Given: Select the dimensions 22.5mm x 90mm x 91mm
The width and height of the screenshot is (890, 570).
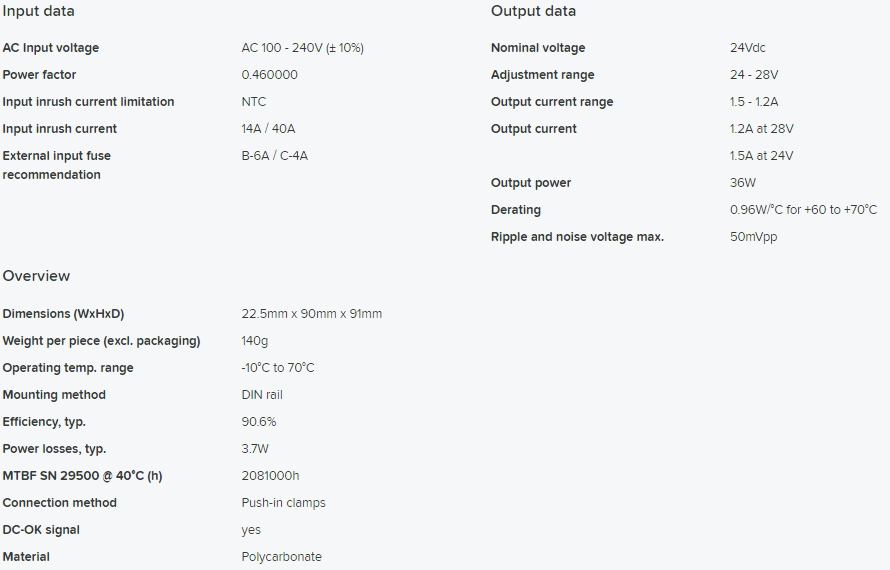Looking at the screenshot, I should pyautogui.click(x=312, y=314).
